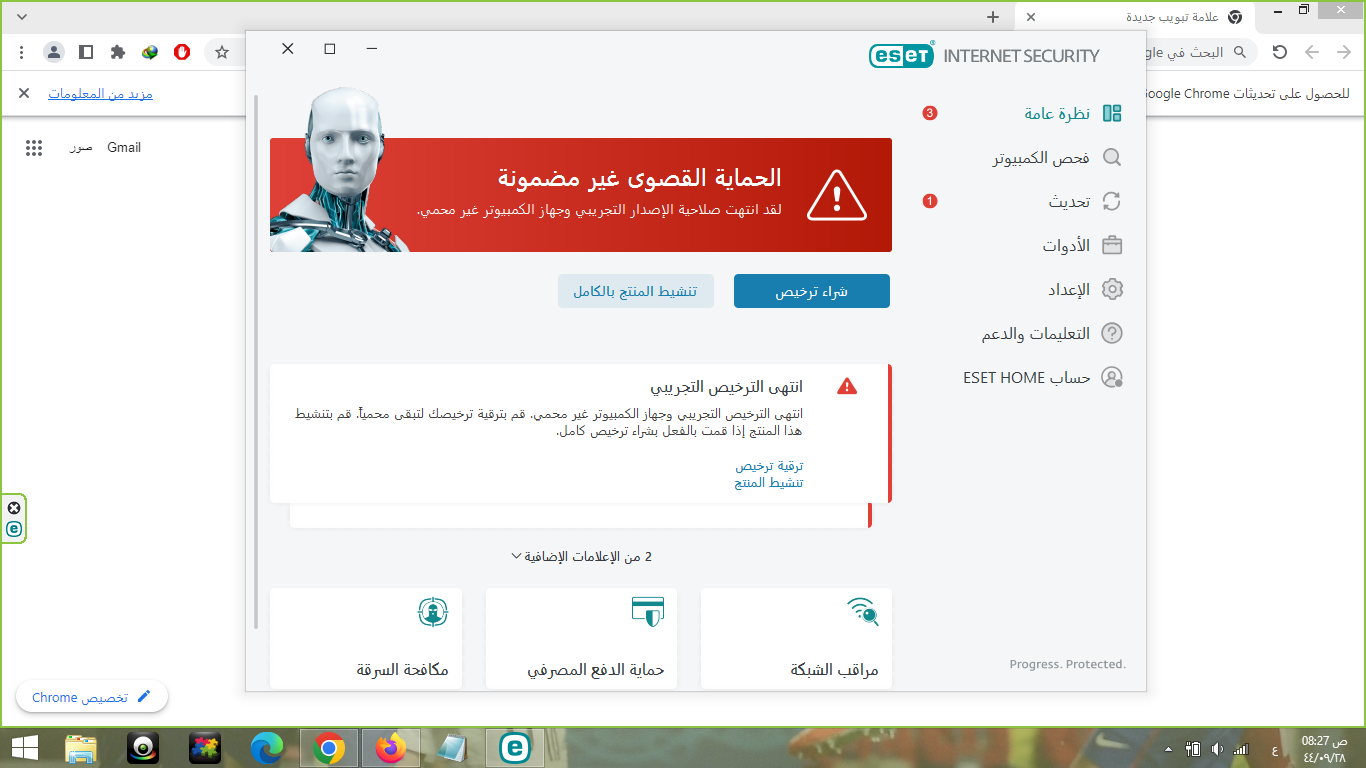Open the Windows Start menu
This screenshot has height=768, width=1366.
(x=24, y=748)
